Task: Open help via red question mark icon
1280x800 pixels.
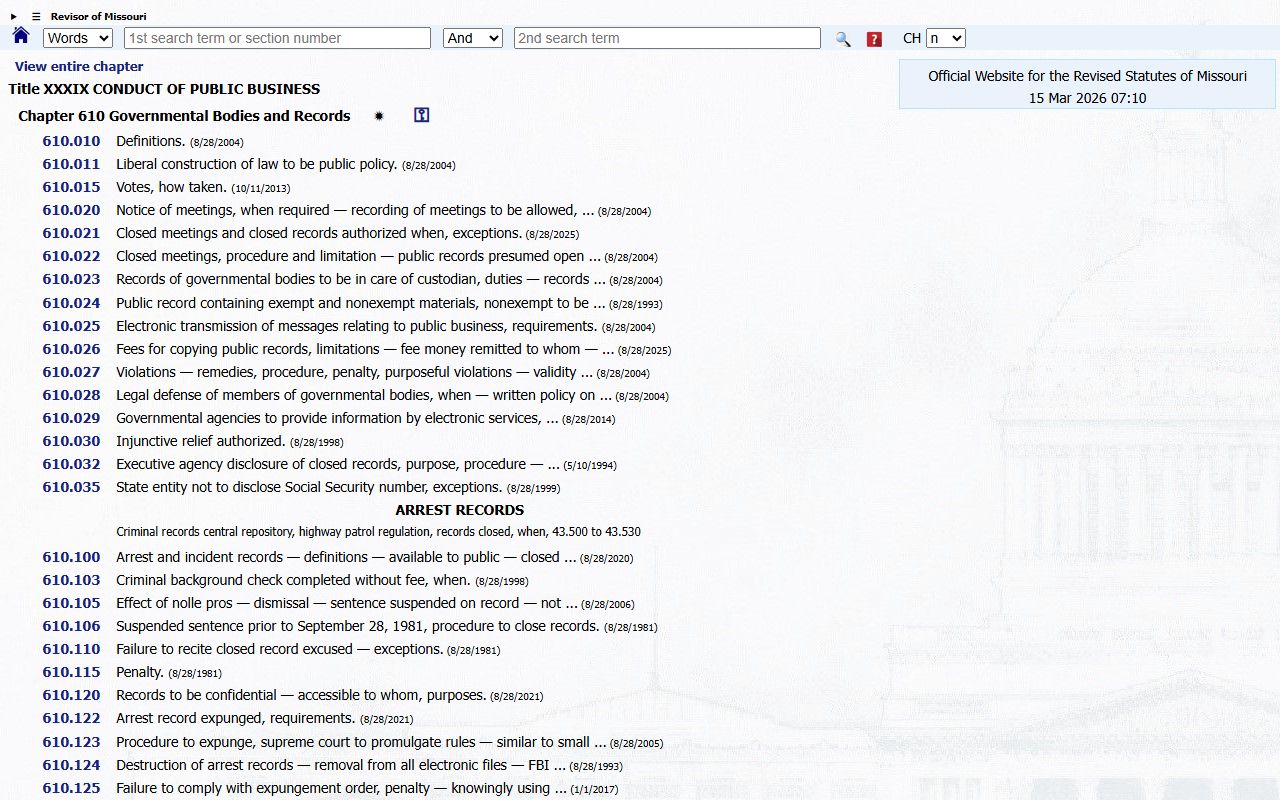Action: [874, 39]
